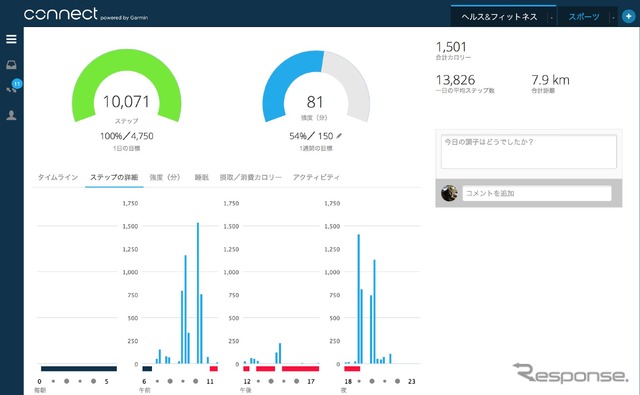This screenshot has width=640, height=395.
Task: Click the 13,826 average steps value
Action: [x=456, y=80]
